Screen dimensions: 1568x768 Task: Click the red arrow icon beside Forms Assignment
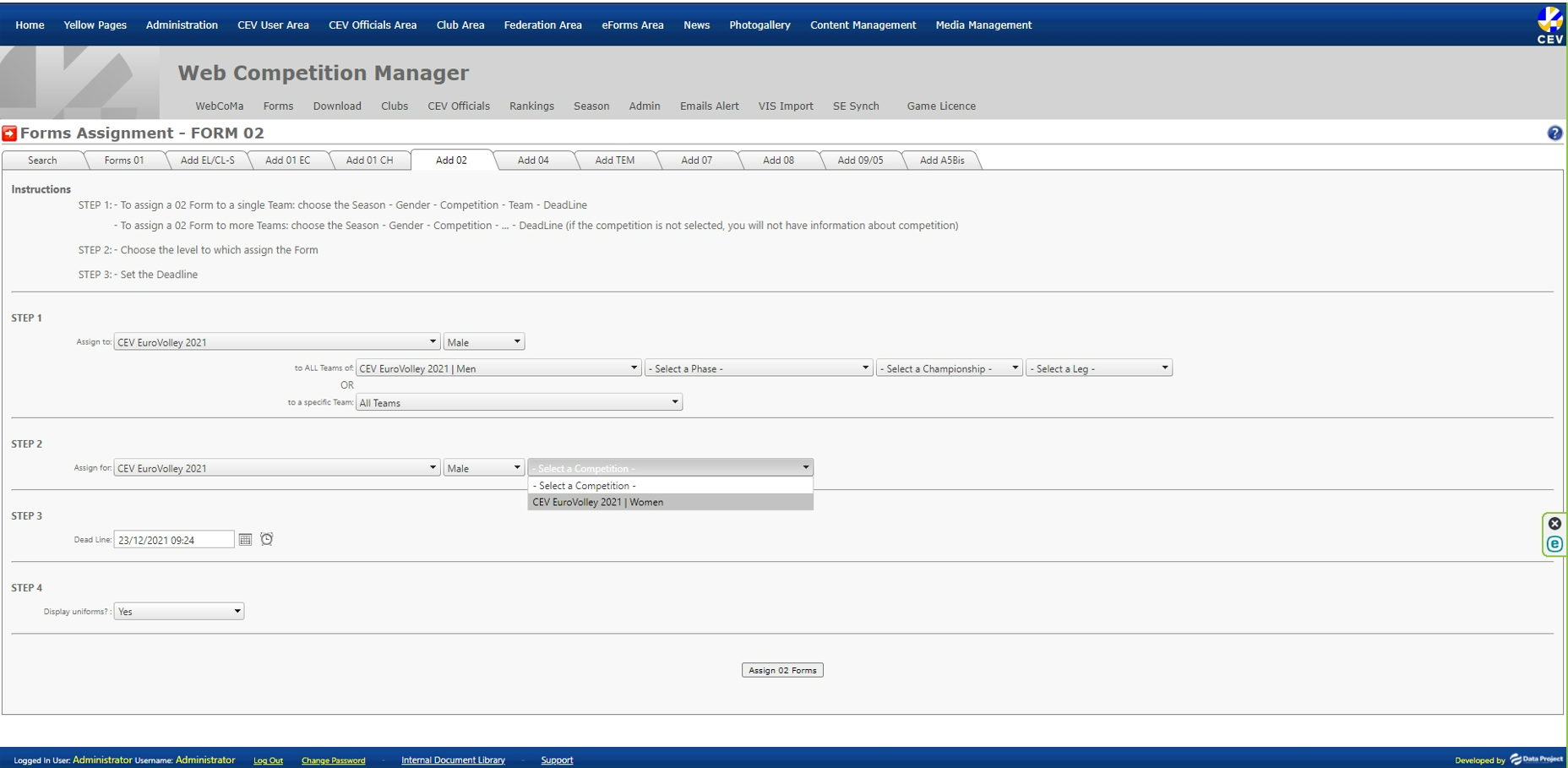[9, 133]
